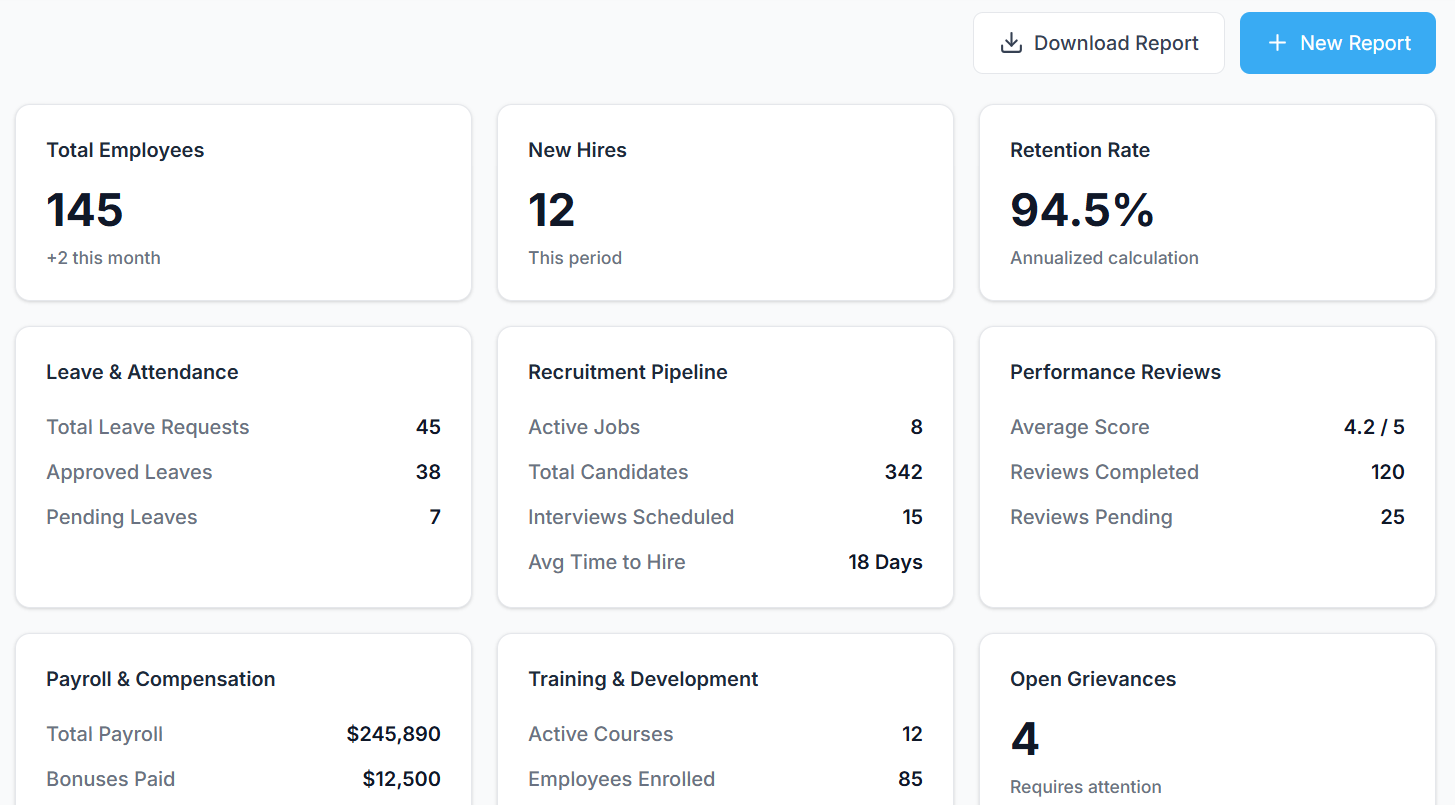Click 'Annualized calculation' caption
1455x805 pixels.
pyautogui.click(x=1104, y=258)
